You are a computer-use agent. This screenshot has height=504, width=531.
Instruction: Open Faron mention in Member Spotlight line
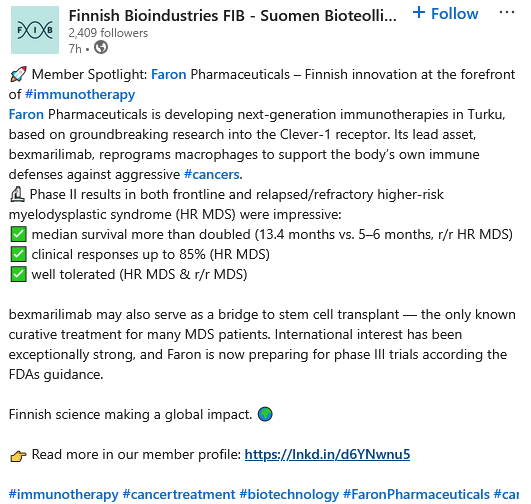[x=169, y=74]
